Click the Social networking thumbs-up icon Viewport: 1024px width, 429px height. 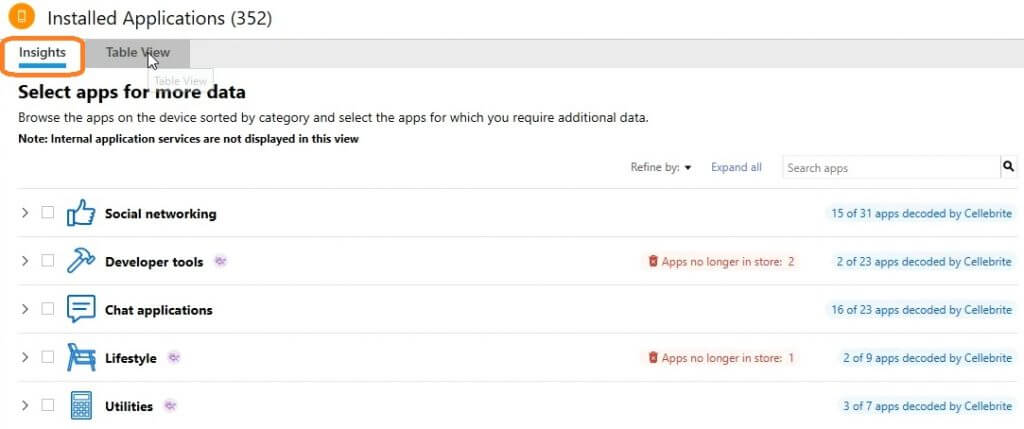pos(80,213)
